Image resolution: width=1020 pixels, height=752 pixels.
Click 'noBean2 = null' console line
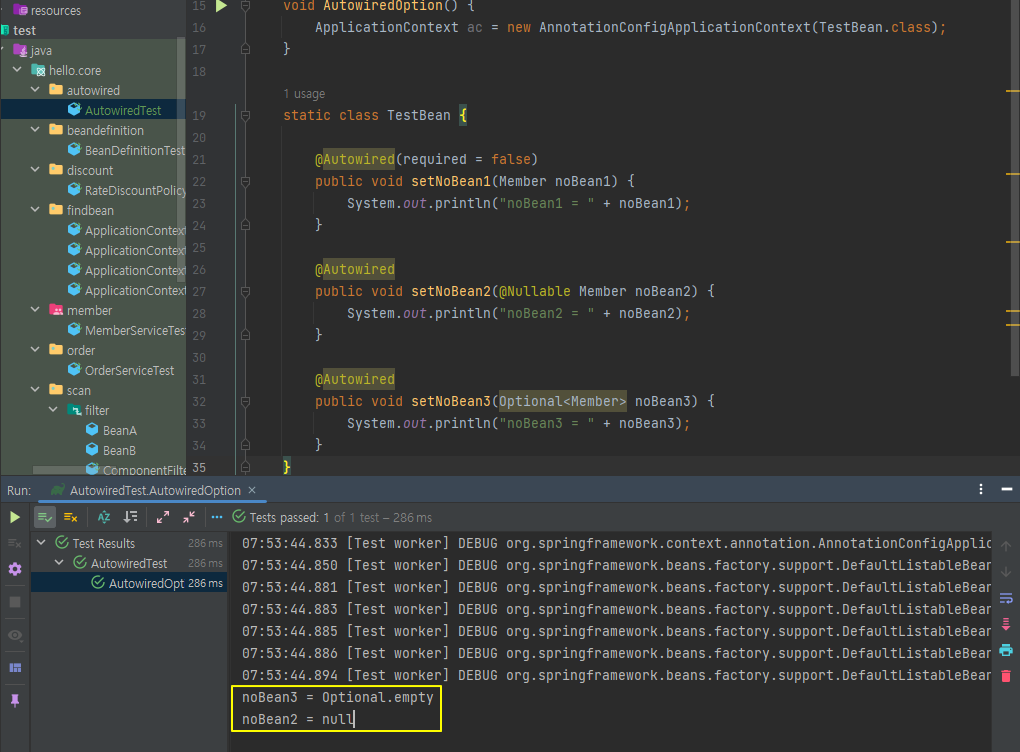(x=298, y=719)
